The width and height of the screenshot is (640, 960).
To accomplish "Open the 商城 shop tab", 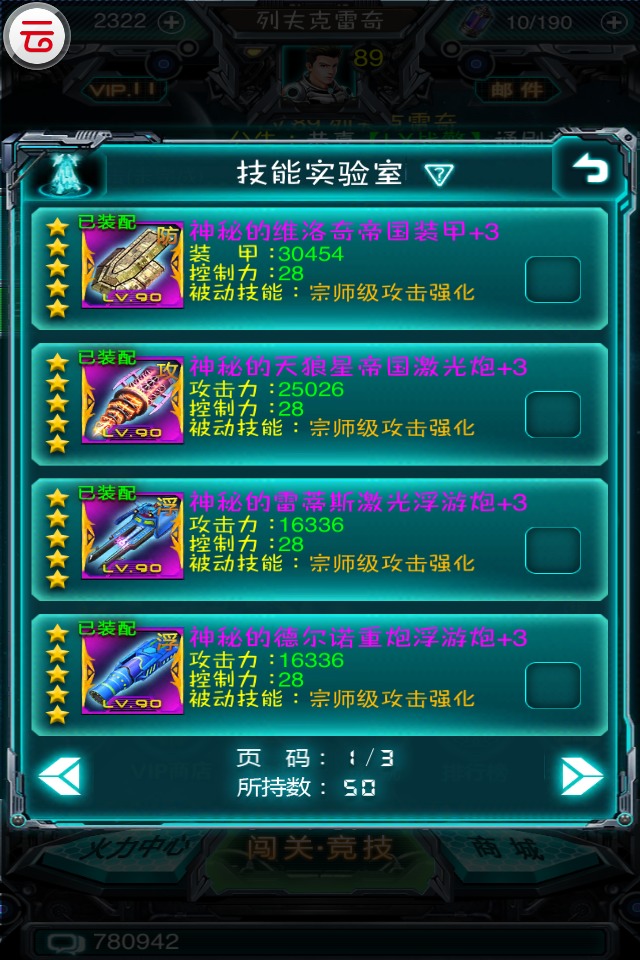I will point(507,849).
